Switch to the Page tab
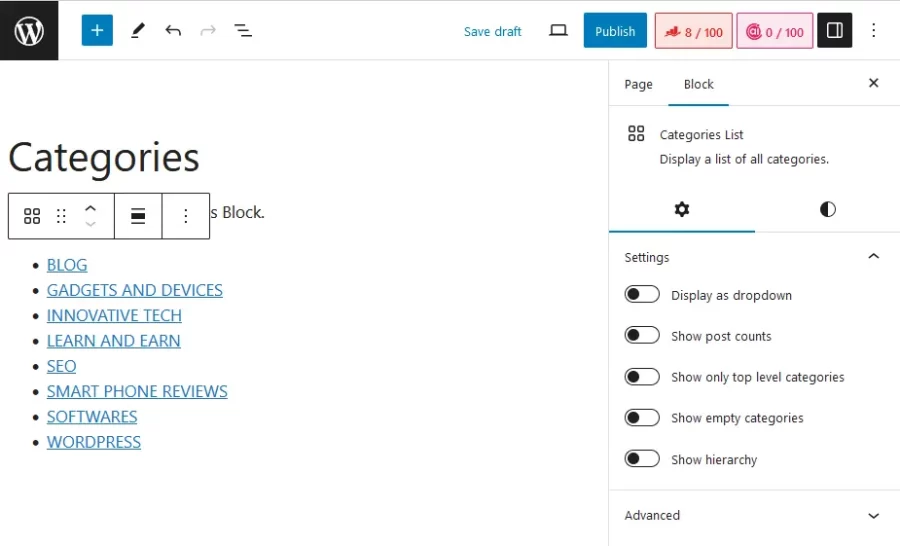The image size is (900, 546). (x=638, y=84)
